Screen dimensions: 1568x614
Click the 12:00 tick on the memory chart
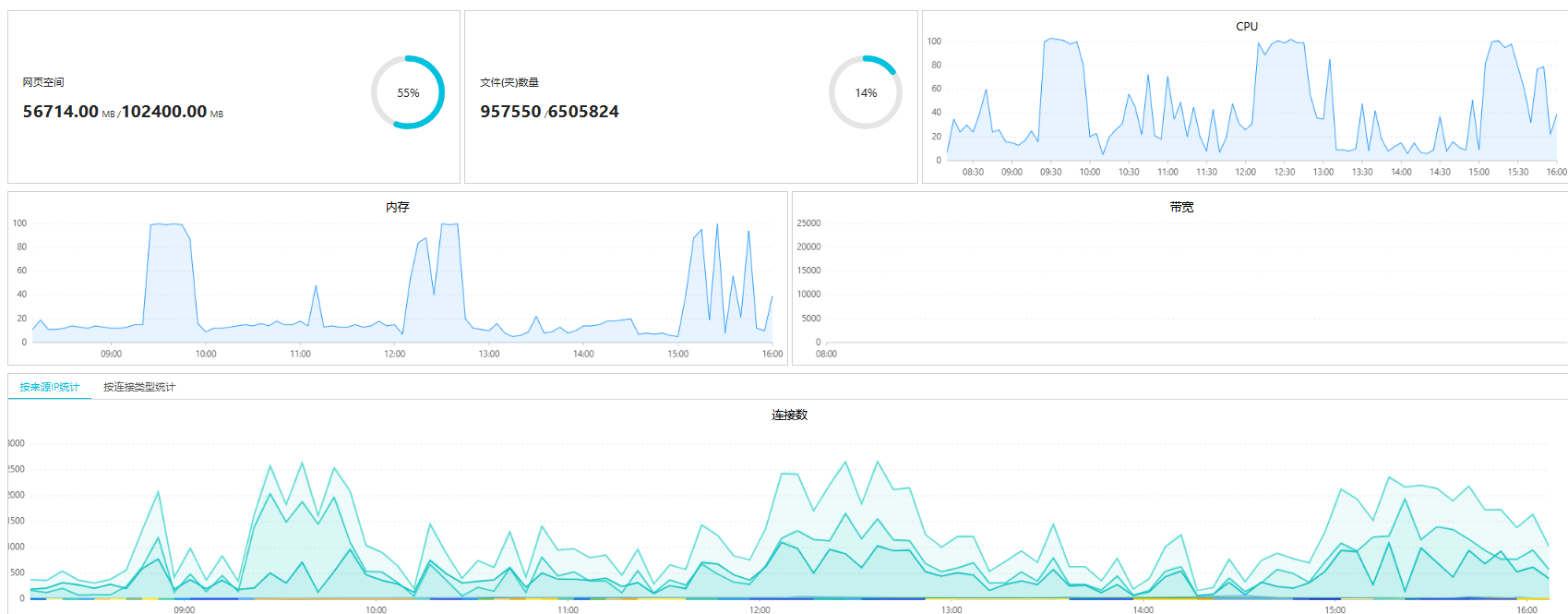394,354
